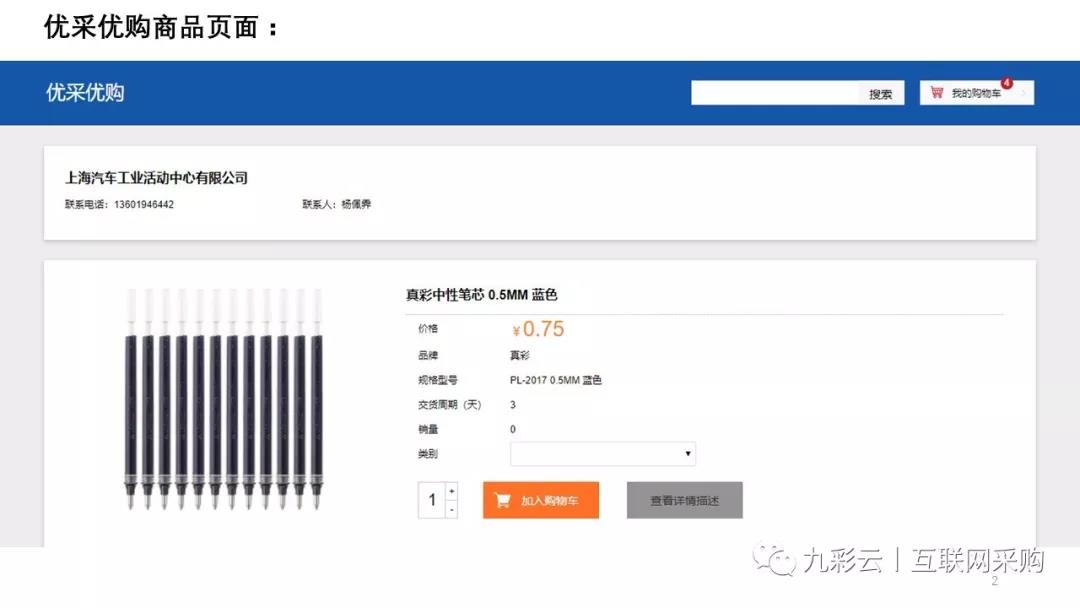Click 查看详情描述 view details button
The height and width of the screenshot is (608, 1080).
pos(685,500)
